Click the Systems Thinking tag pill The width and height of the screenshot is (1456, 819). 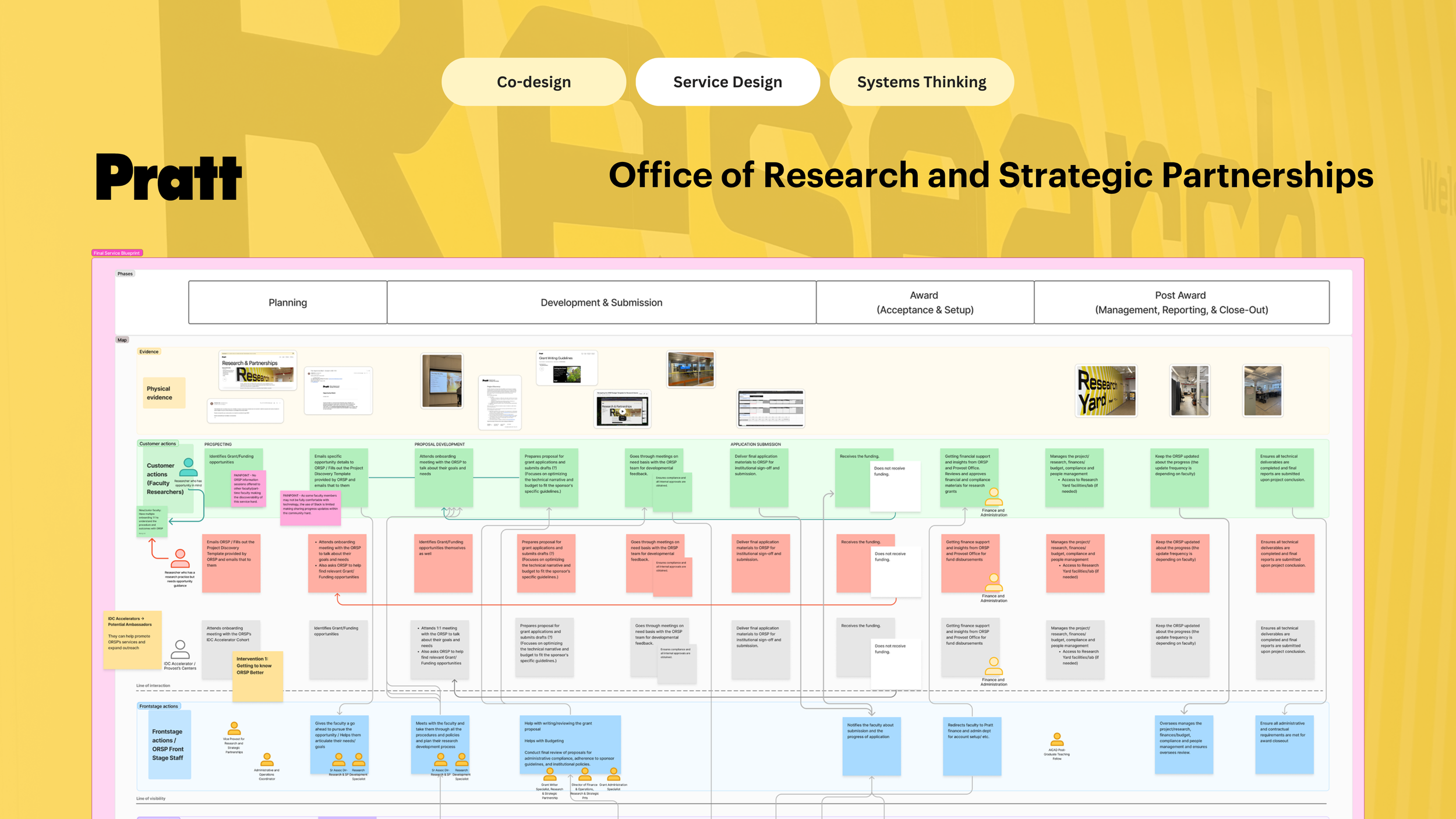point(921,82)
